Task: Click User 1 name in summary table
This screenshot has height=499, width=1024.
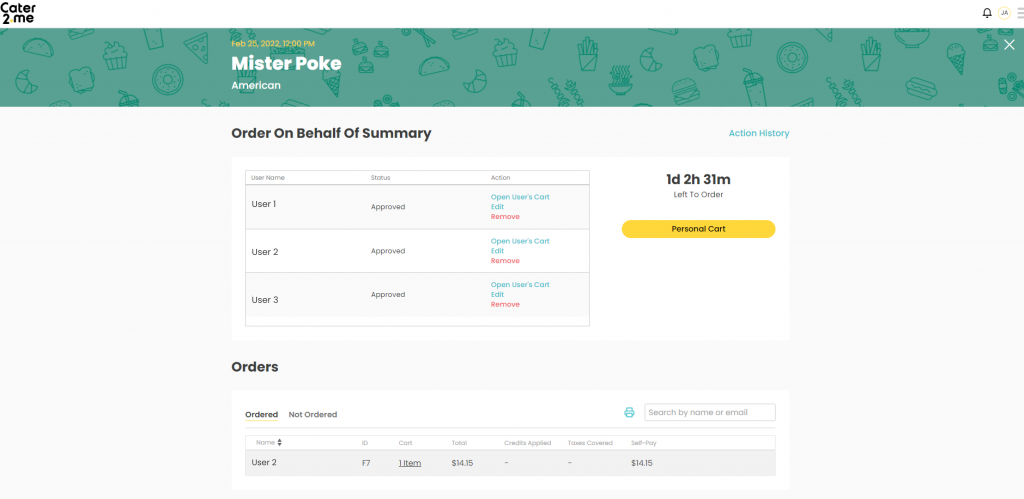Action: (x=264, y=204)
